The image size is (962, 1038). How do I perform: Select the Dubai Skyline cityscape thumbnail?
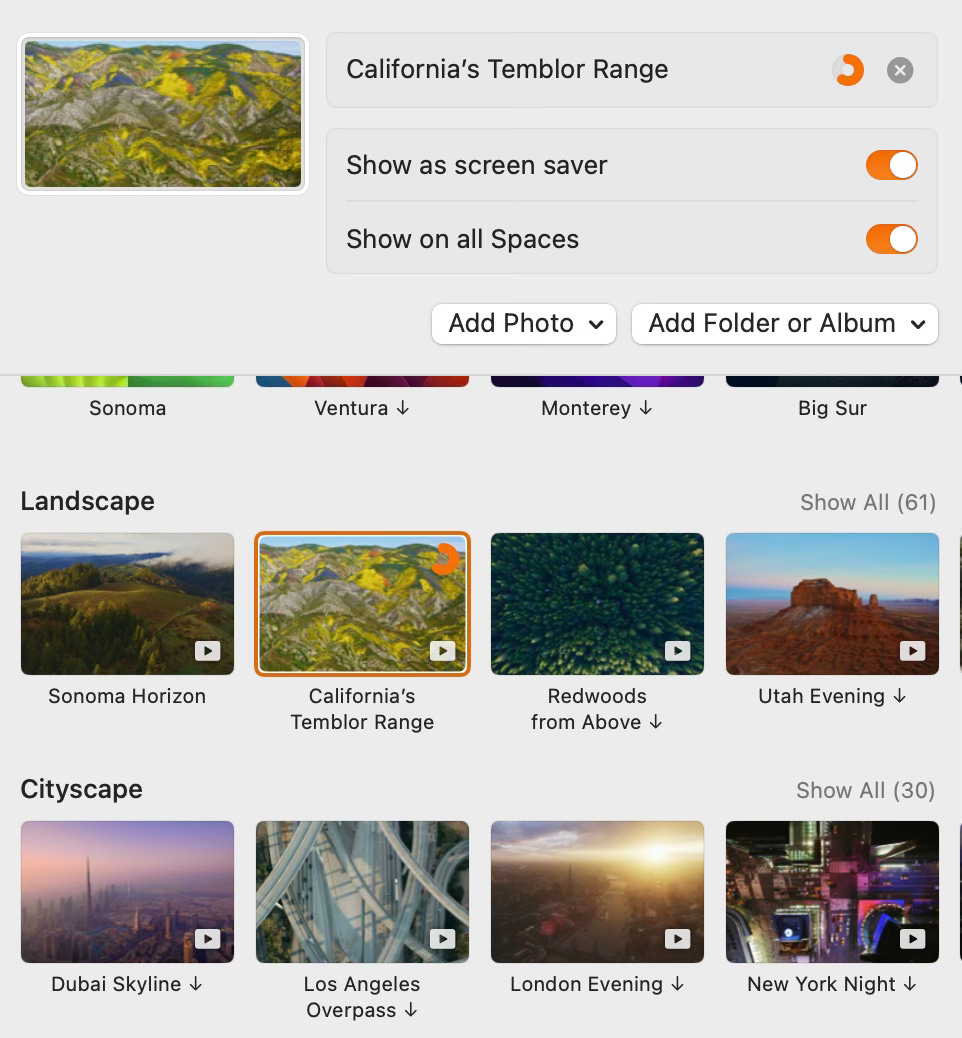click(x=127, y=892)
